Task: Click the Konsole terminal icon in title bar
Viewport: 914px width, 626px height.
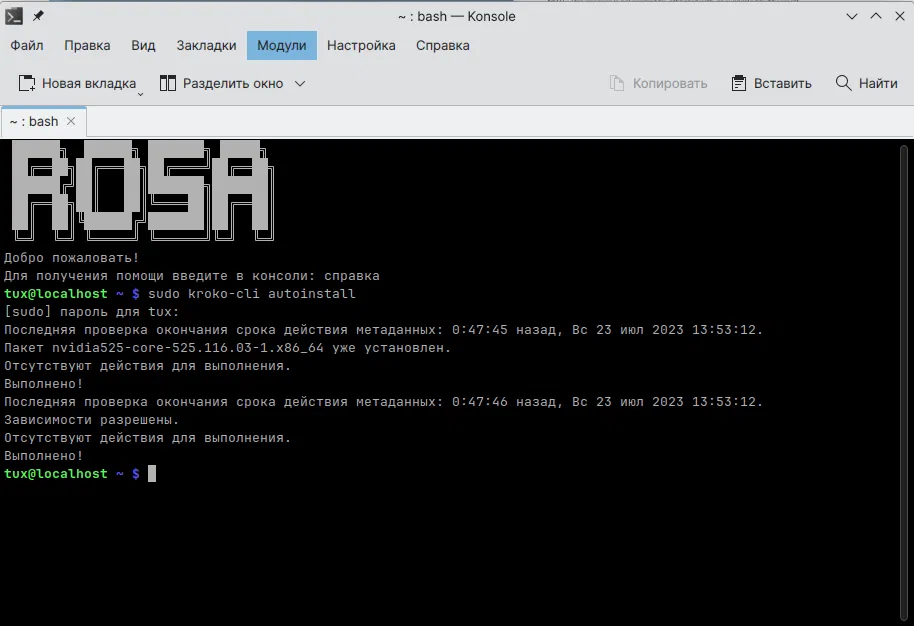Action: 14,16
